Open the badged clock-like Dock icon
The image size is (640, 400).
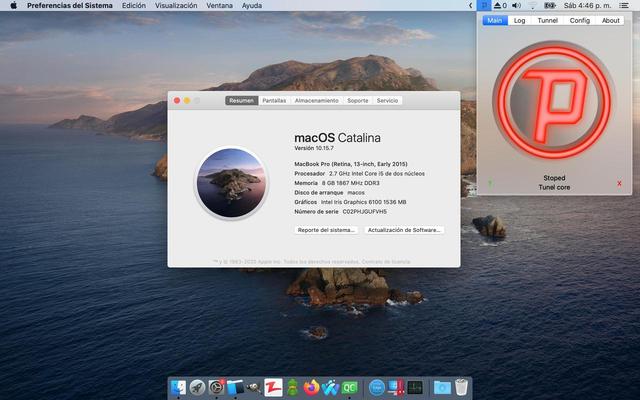tap(216, 387)
